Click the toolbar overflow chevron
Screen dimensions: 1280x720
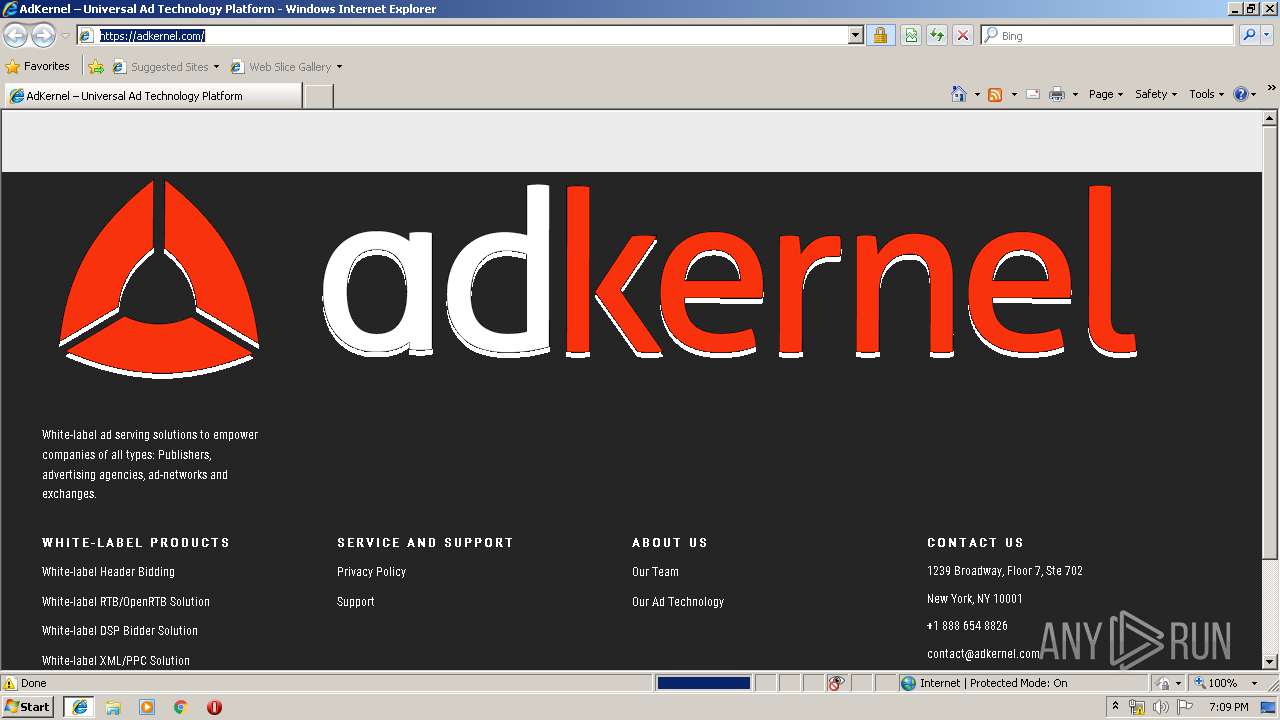coord(1271,88)
